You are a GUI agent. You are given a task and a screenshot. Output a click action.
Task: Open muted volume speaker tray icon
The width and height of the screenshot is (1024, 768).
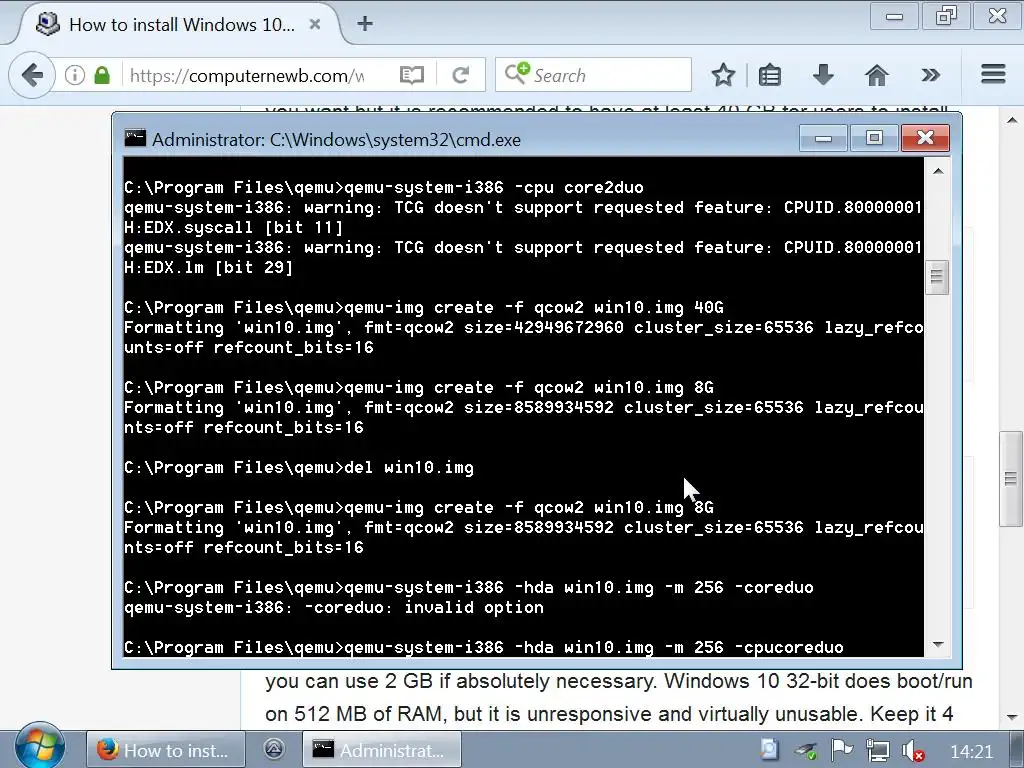coord(912,750)
